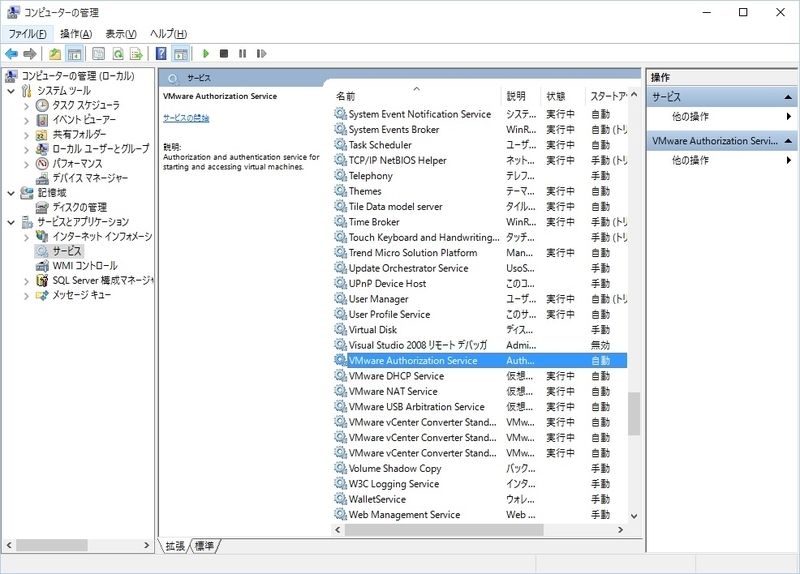Expand the ローカル ユーザーとグループ node

pos(27,150)
